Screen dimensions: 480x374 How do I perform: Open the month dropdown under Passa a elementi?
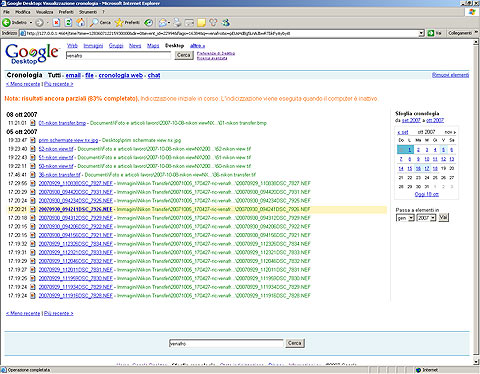(405, 218)
